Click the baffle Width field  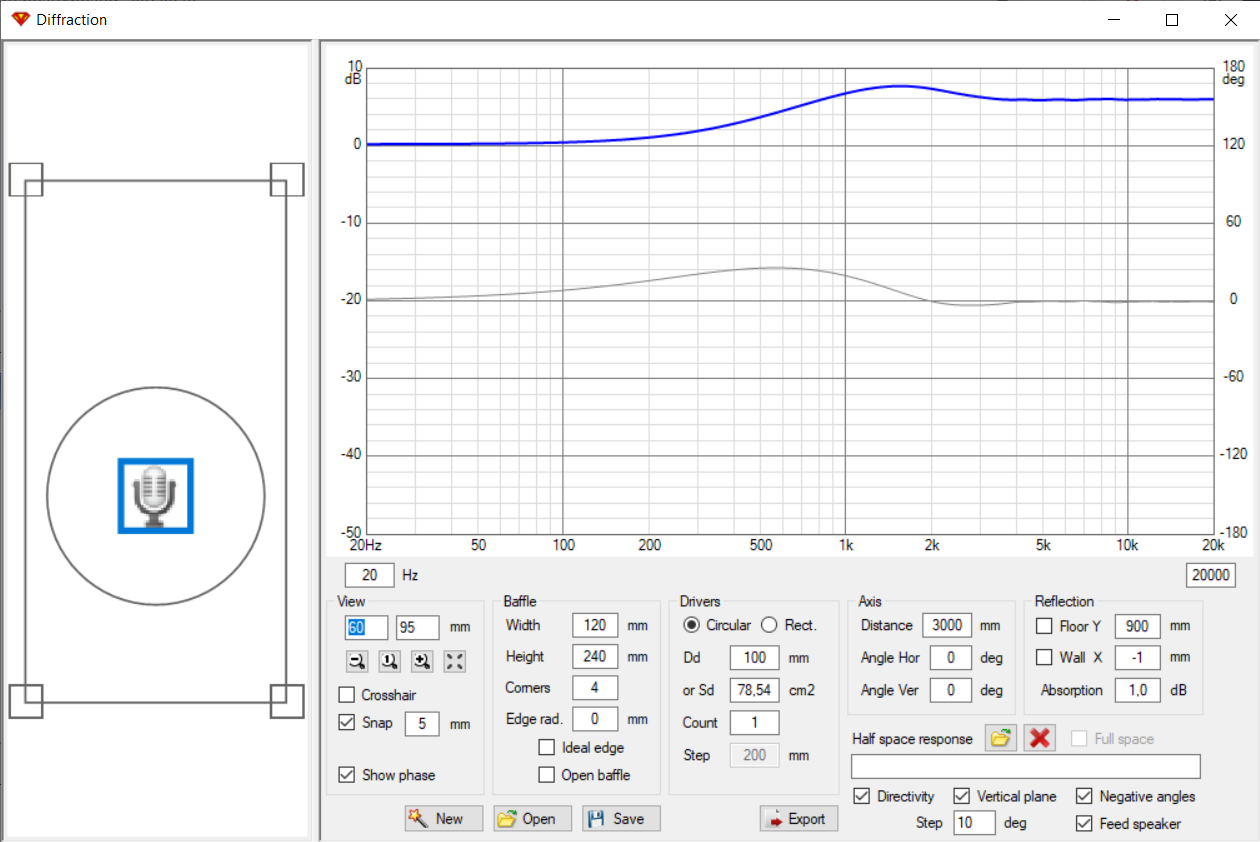coord(595,625)
